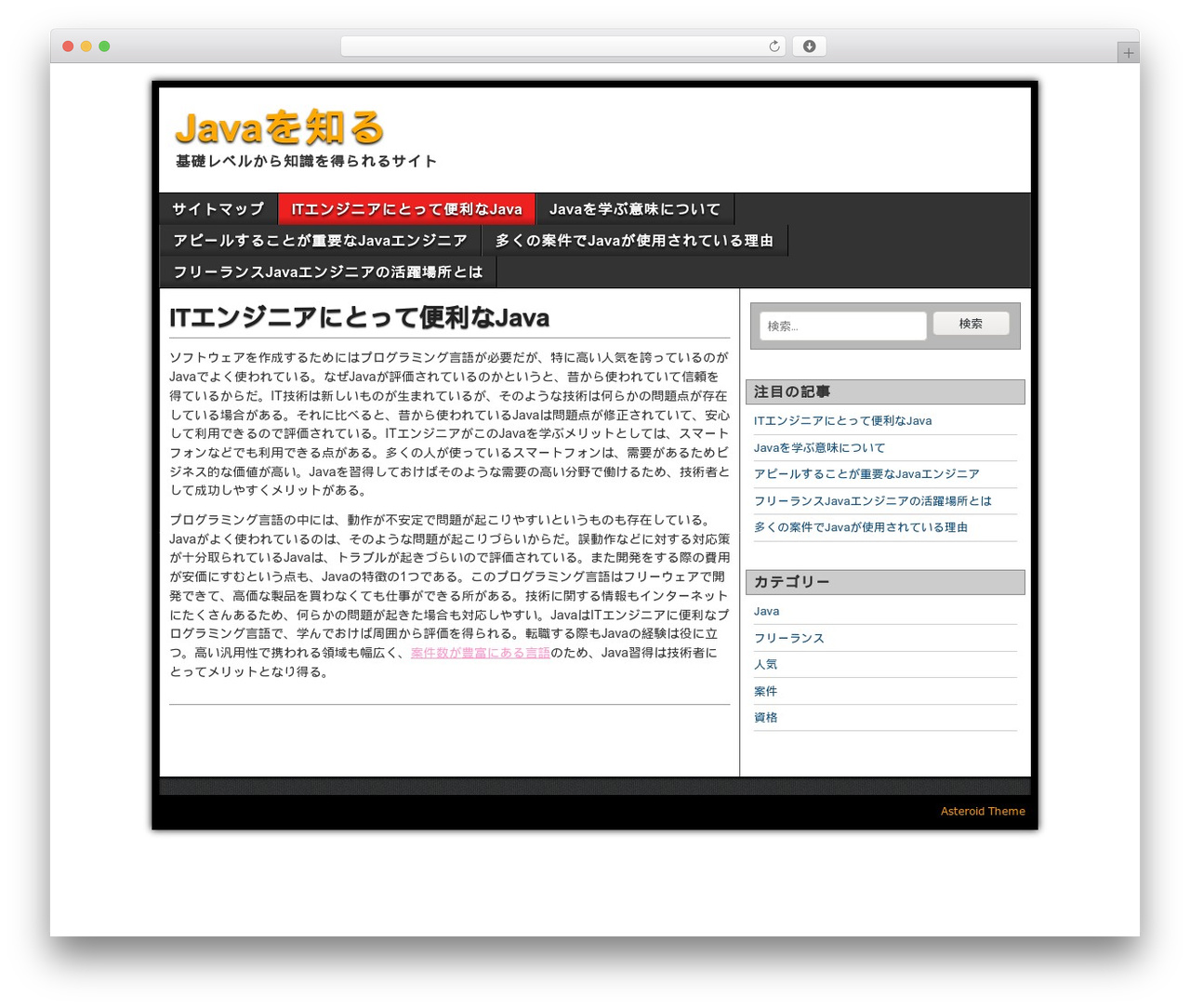Open the フリーランス category link
The height and width of the screenshot is (1008, 1190).
(788, 639)
